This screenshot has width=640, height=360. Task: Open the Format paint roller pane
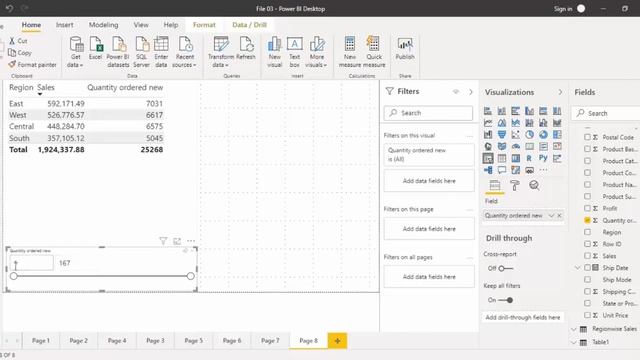coord(515,186)
